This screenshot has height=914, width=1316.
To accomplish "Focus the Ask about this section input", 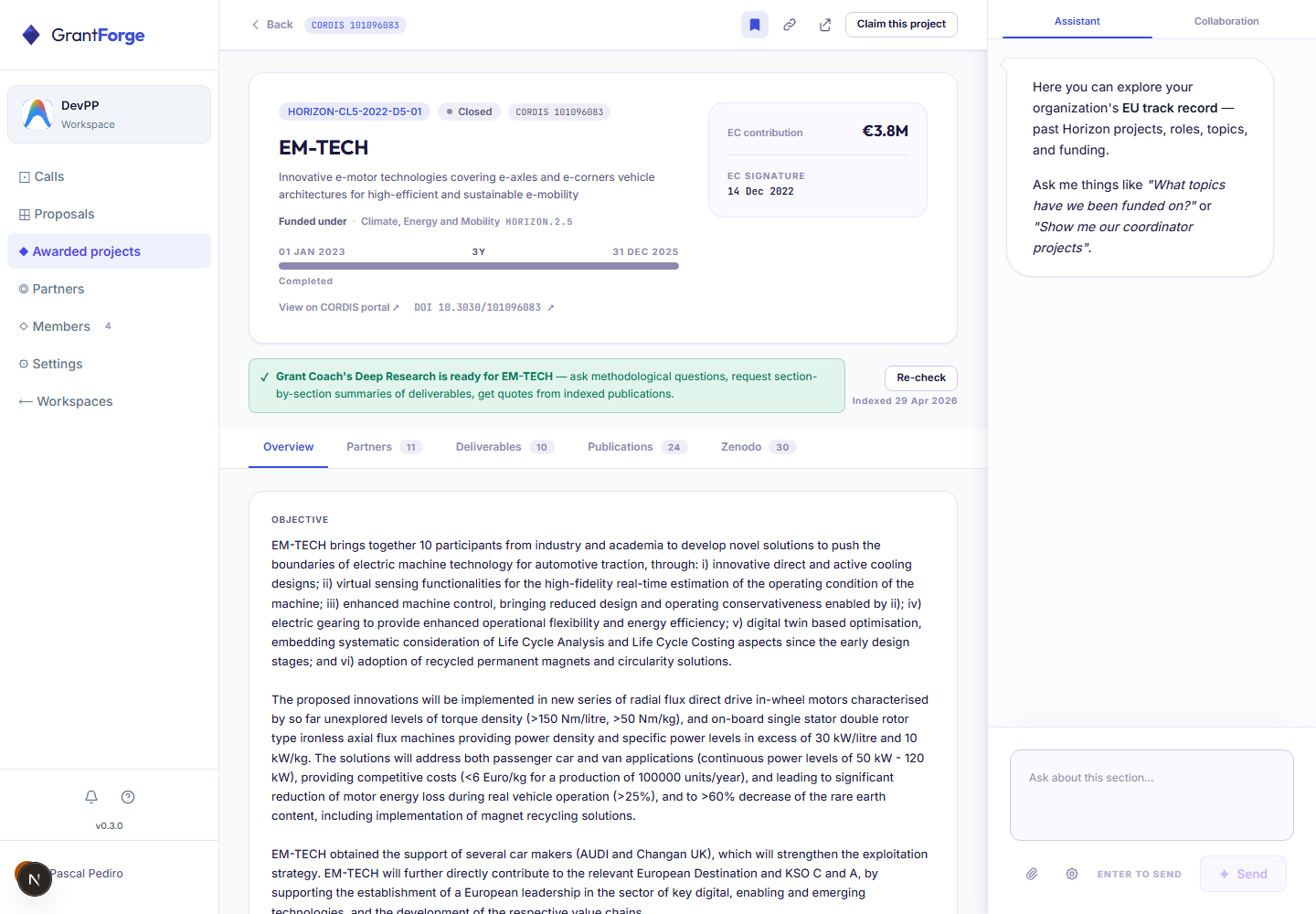I will pyautogui.click(x=1151, y=795).
